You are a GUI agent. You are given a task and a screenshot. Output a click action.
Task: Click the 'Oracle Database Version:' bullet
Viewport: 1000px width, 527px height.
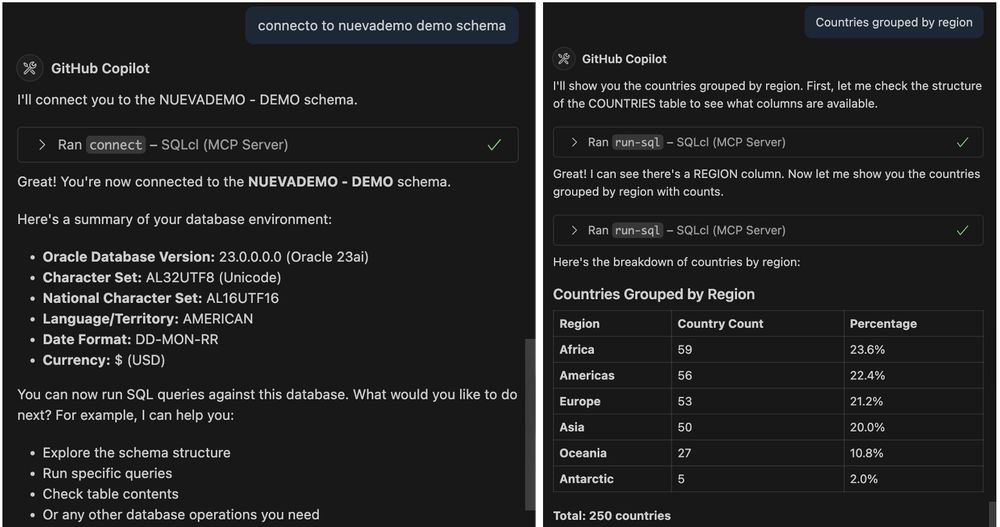(x=205, y=256)
